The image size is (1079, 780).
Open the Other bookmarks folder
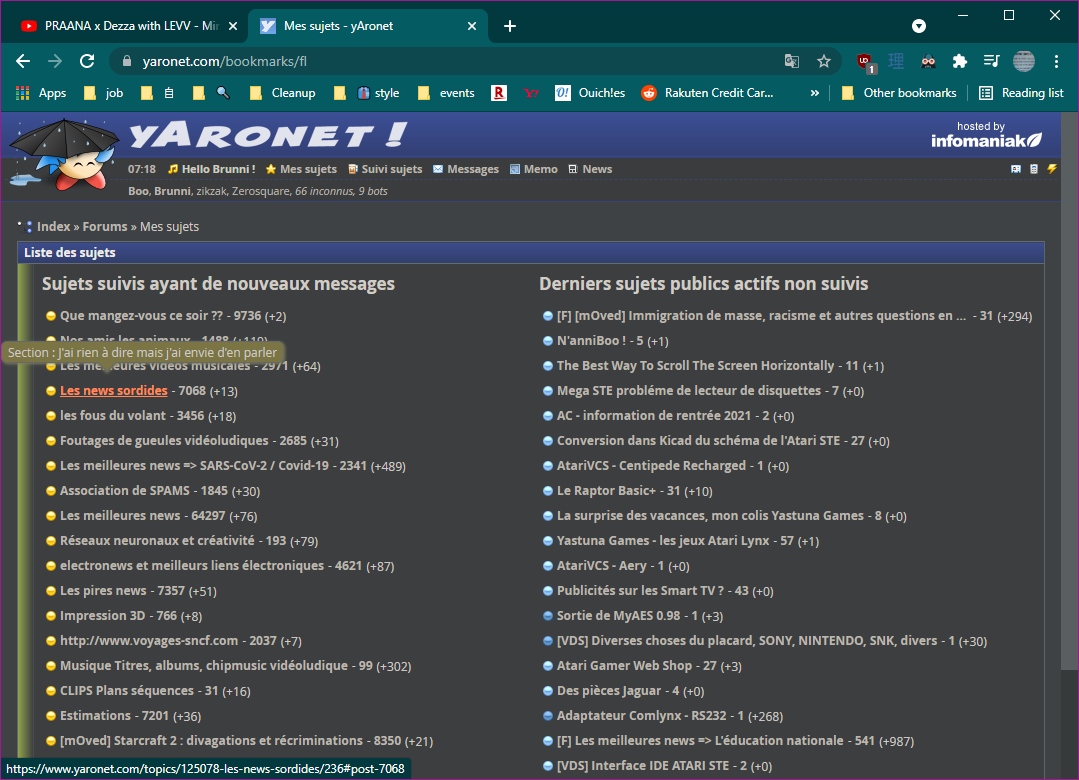(898, 93)
